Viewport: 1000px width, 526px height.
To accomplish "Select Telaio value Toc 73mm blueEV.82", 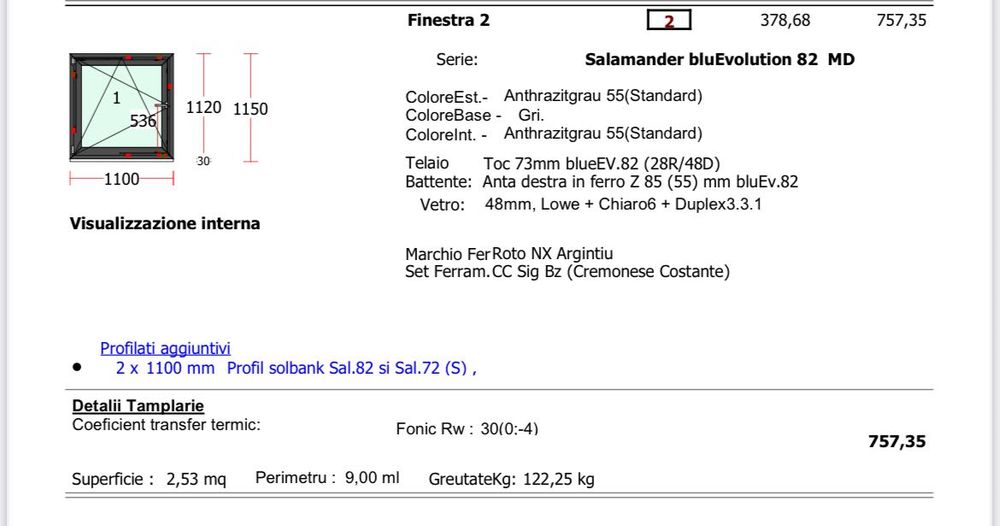I will click(x=601, y=164).
